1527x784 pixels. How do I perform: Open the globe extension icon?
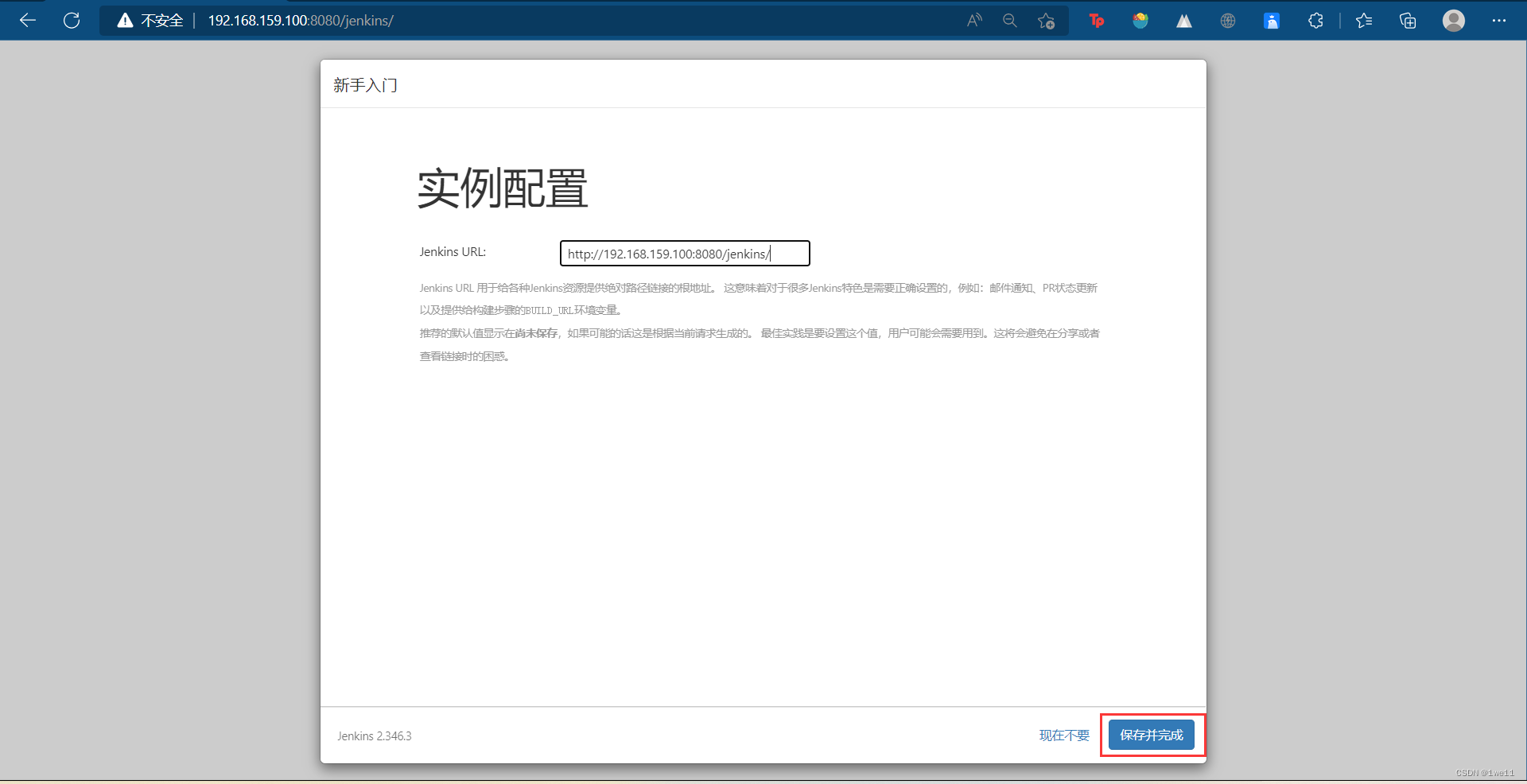coord(1228,21)
